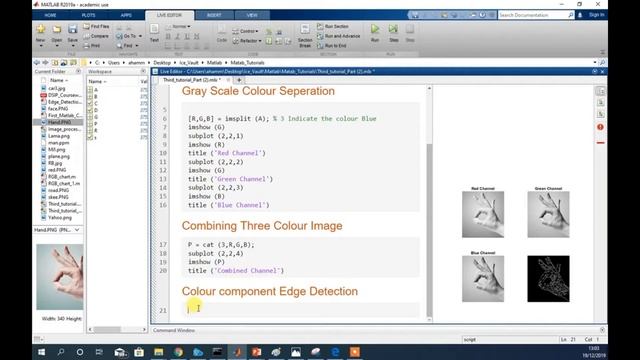Open the Find dropdown

pyautogui.click(x=128, y=46)
